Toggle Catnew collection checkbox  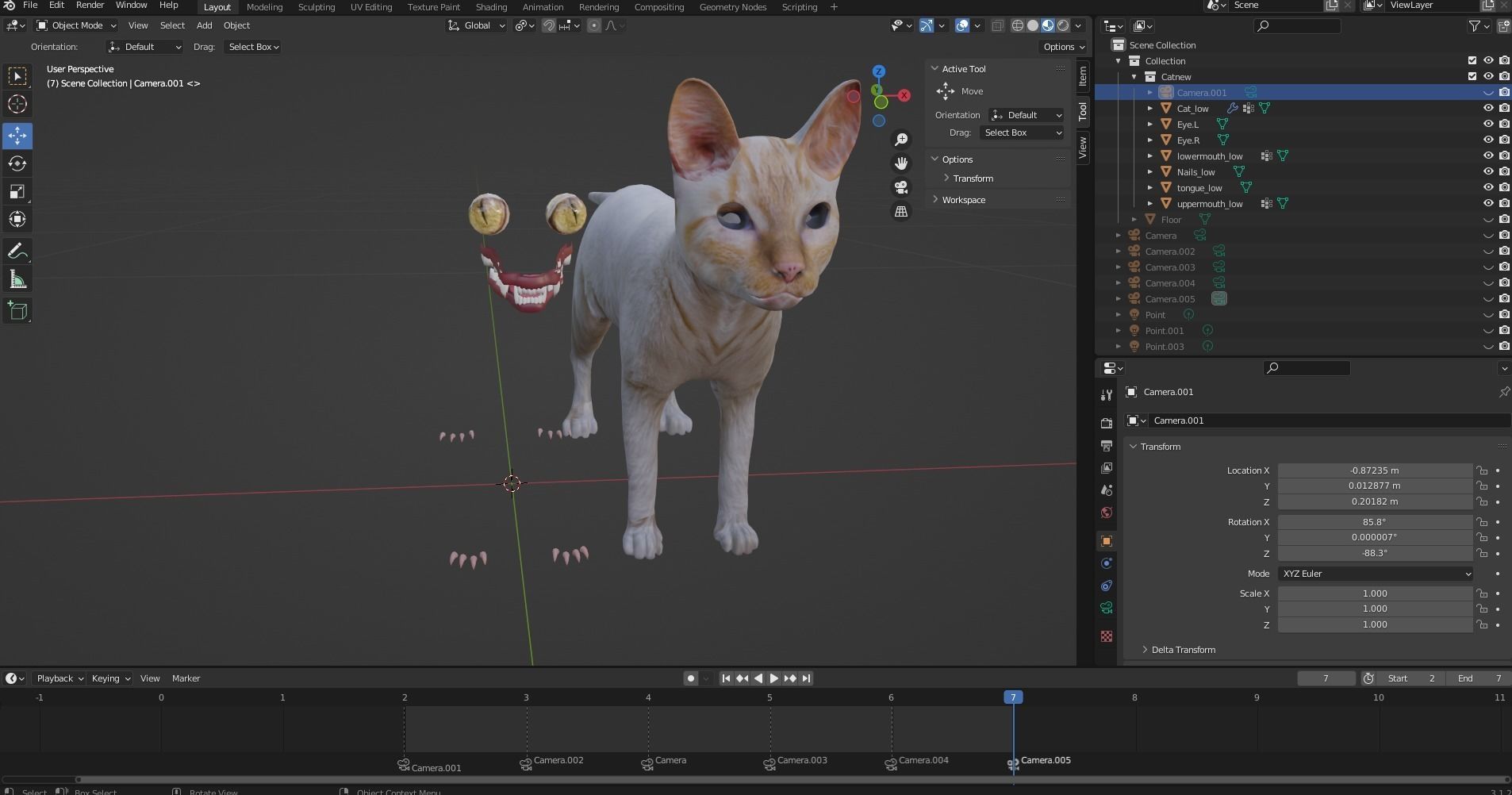(1472, 76)
